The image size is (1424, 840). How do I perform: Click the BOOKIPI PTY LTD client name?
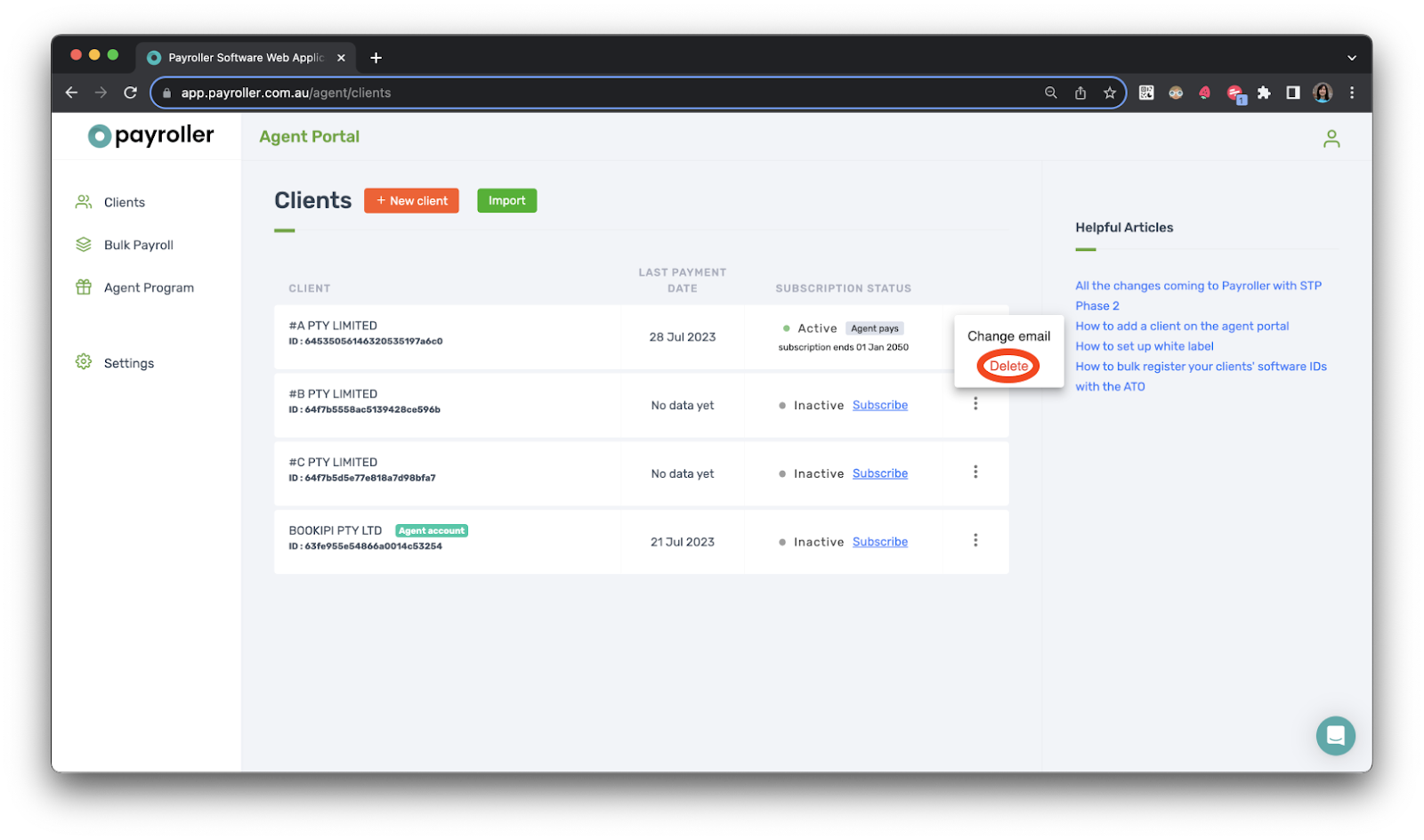coord(335,531)
